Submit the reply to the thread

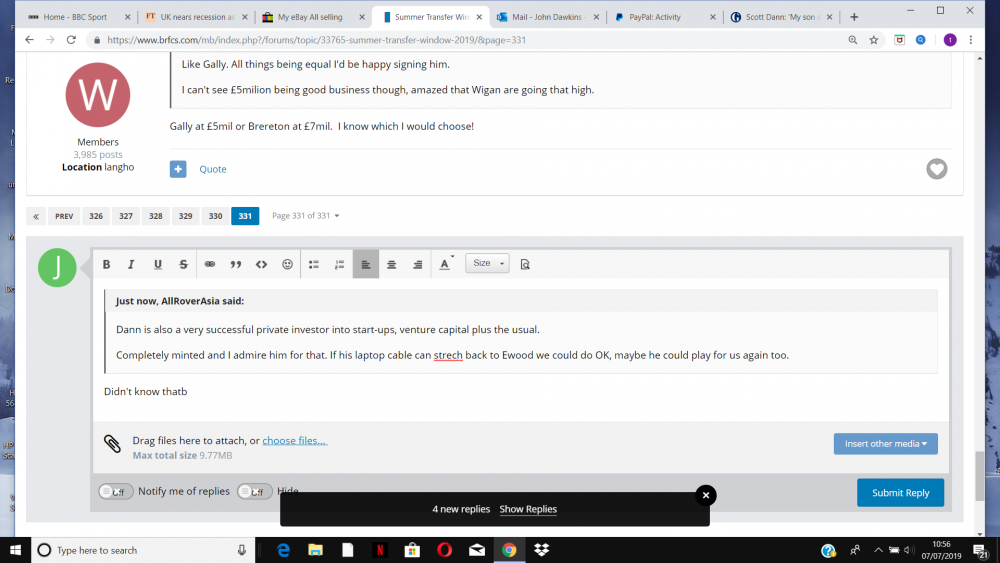tap(900, 492)
